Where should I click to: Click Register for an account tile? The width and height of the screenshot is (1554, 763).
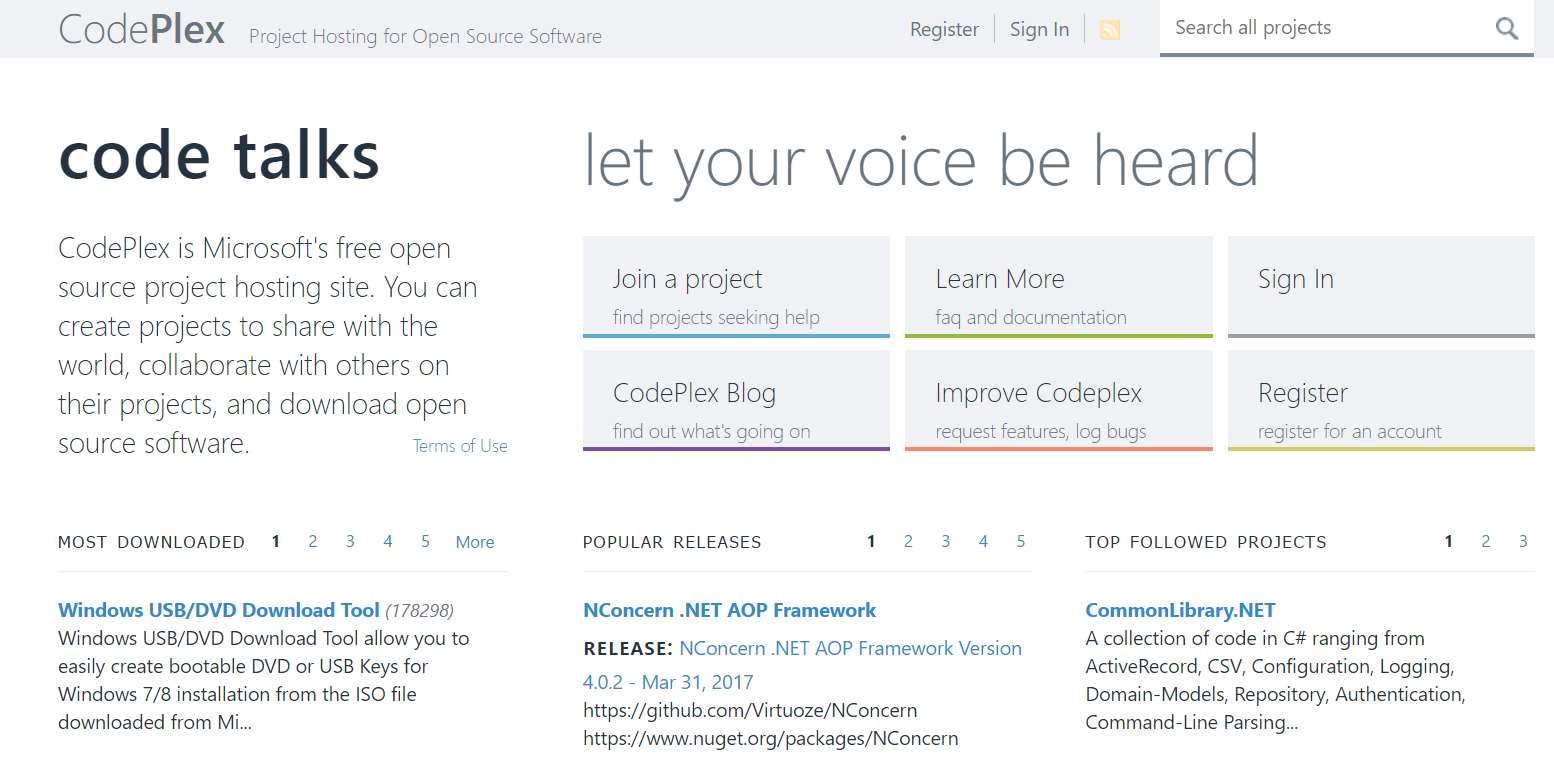coord(1381,400)
